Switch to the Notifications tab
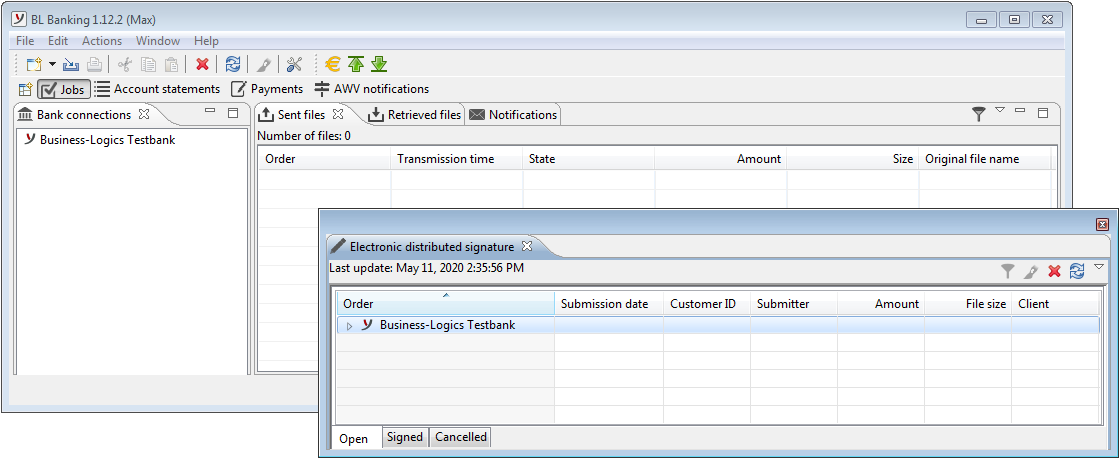Screen dimensions: 1120x459 (513, 114)
